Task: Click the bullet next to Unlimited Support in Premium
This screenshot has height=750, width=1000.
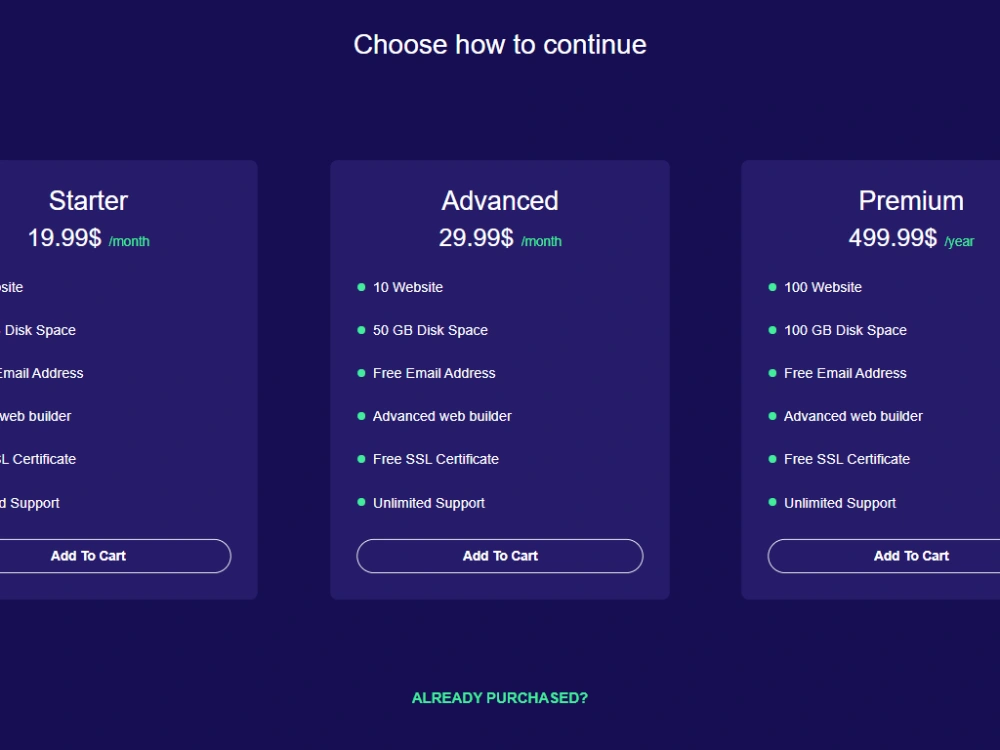Action: click(x=771, y=503)
